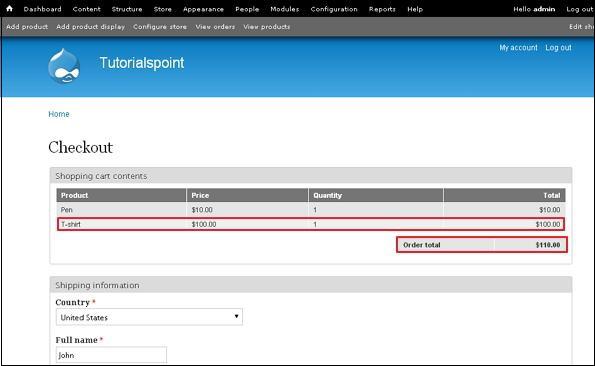Click the View products shortcut
The width and height of the screenshot is (595, 366).
tap(267, 27)
